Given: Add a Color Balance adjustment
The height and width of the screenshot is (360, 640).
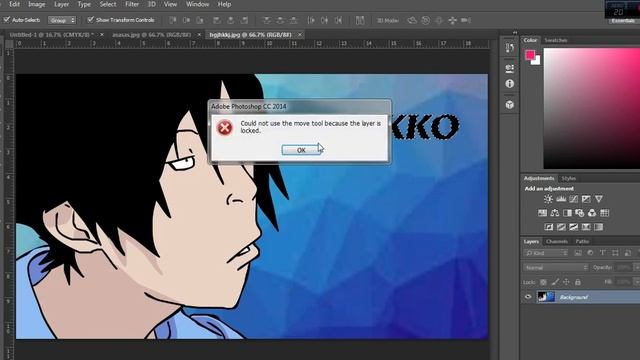Looking at the screenshot, I should pos(555,213).
